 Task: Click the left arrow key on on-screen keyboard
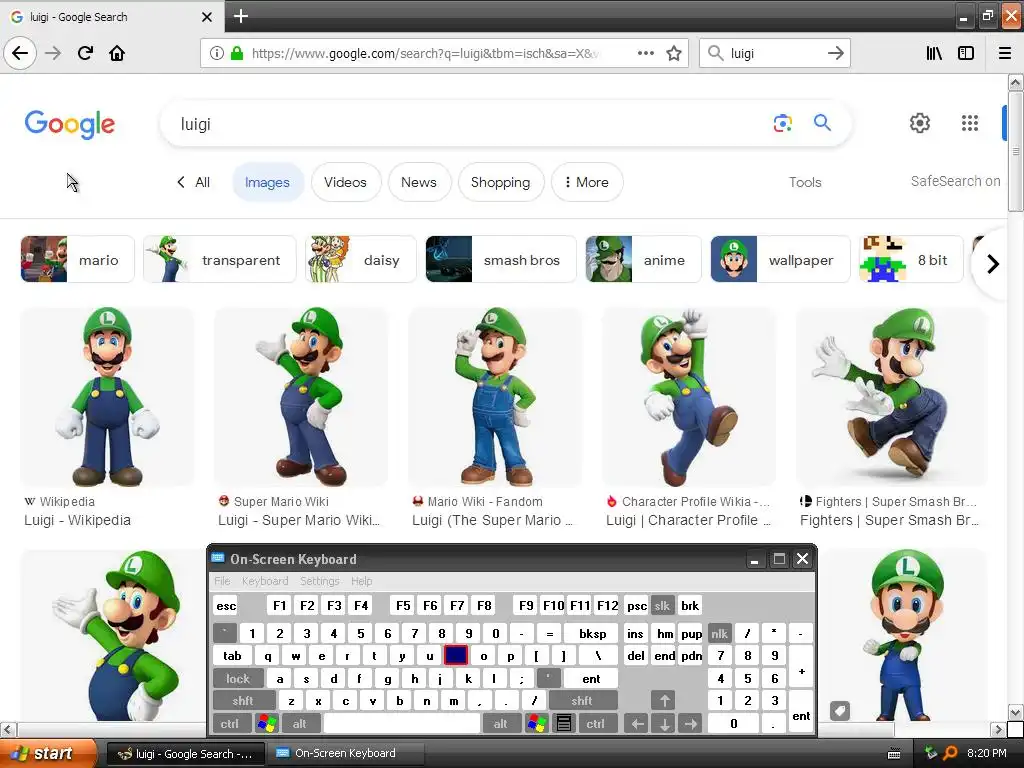point(637,724)
